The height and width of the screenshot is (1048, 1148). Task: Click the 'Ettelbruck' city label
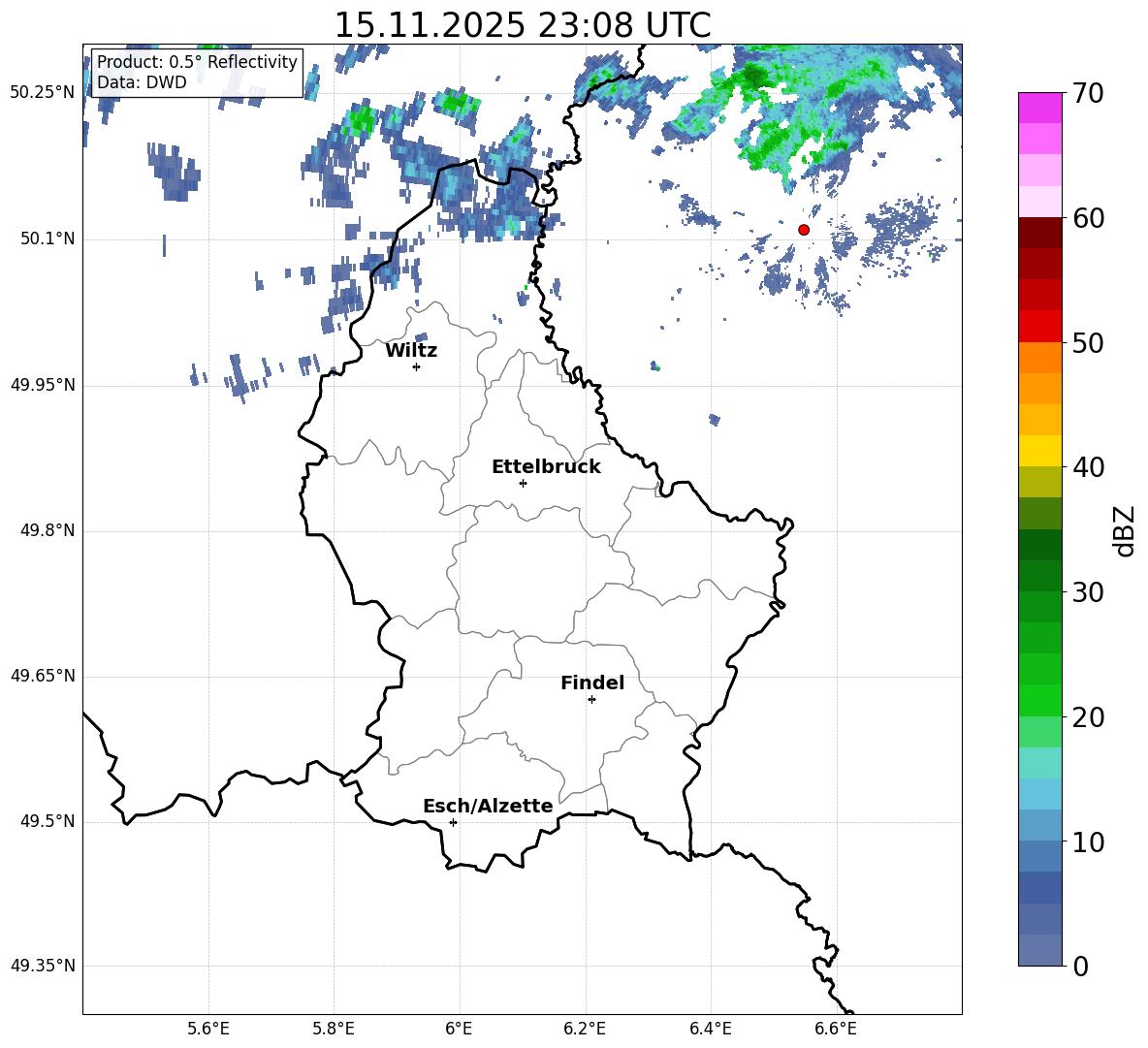tap(546, 467)
